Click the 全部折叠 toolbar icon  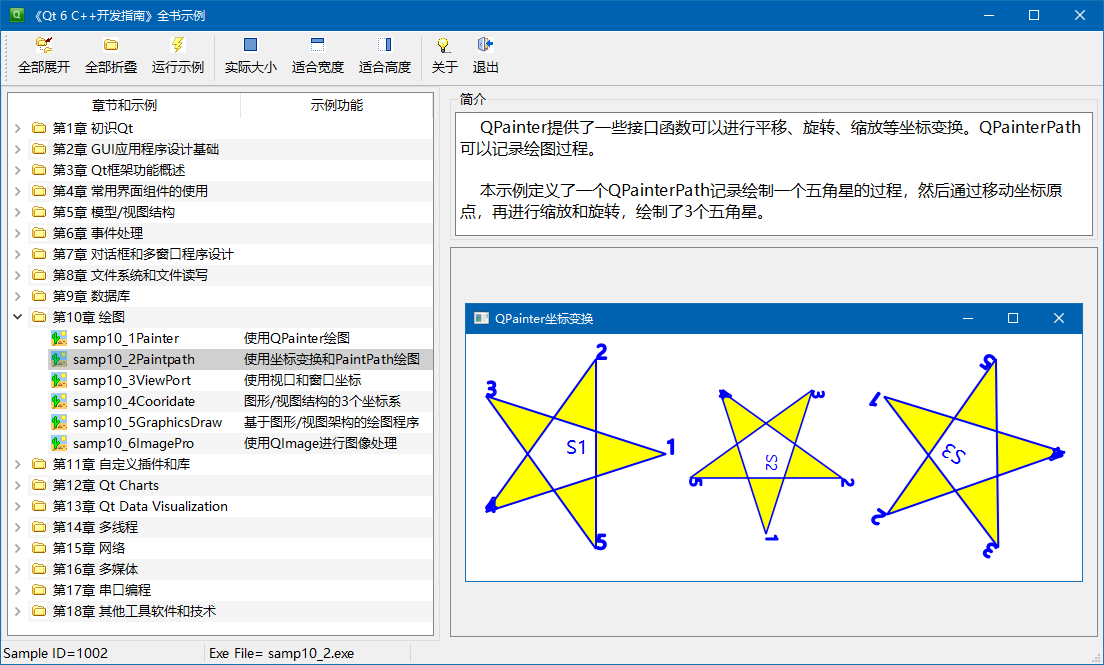click(111, 45)
